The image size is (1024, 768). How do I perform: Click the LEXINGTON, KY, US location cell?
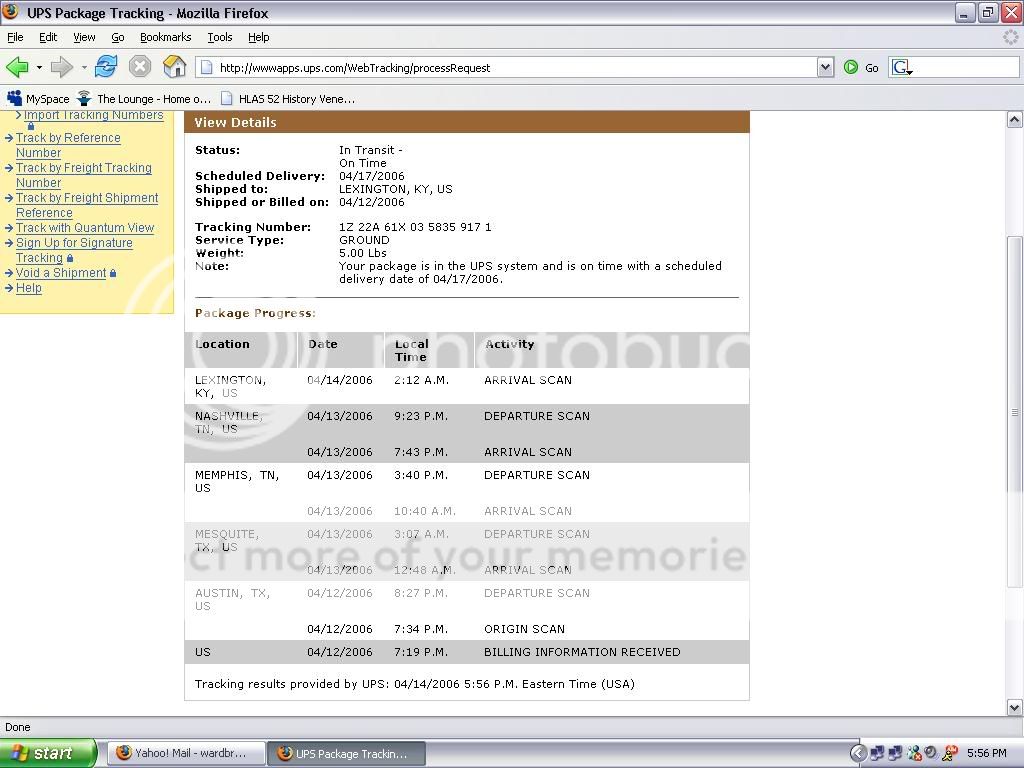point(231,387)
